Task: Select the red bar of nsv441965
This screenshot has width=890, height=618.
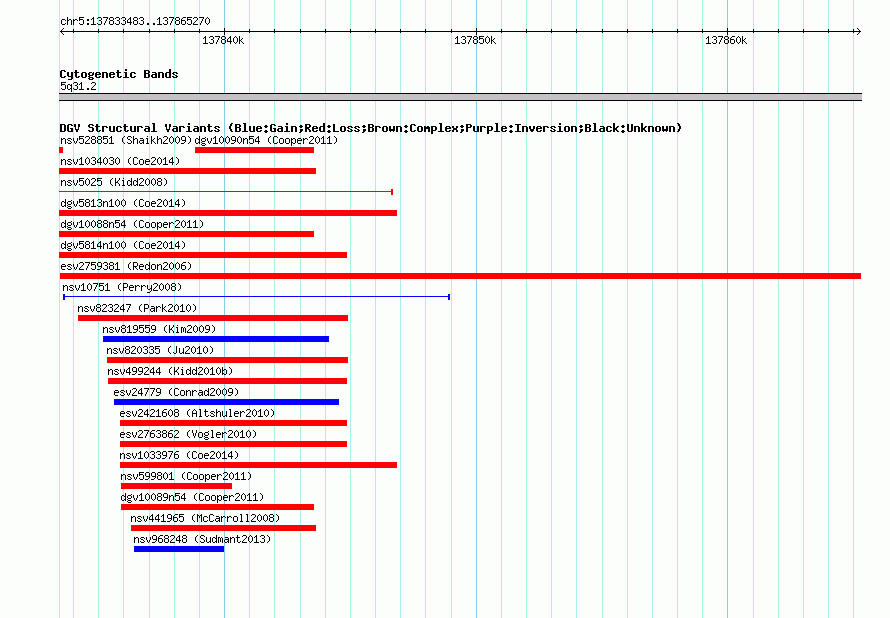Action: coord(223,528)
